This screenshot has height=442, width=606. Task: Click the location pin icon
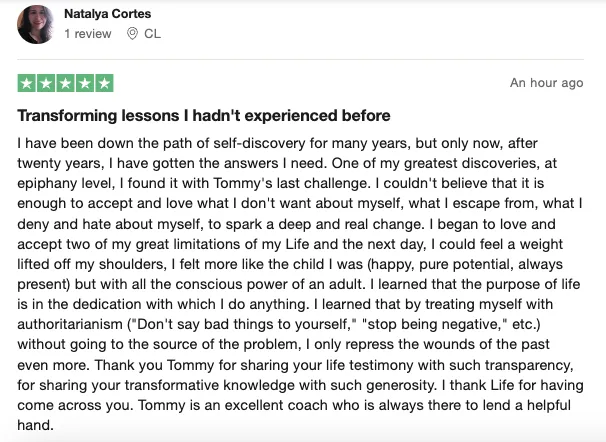132,34
